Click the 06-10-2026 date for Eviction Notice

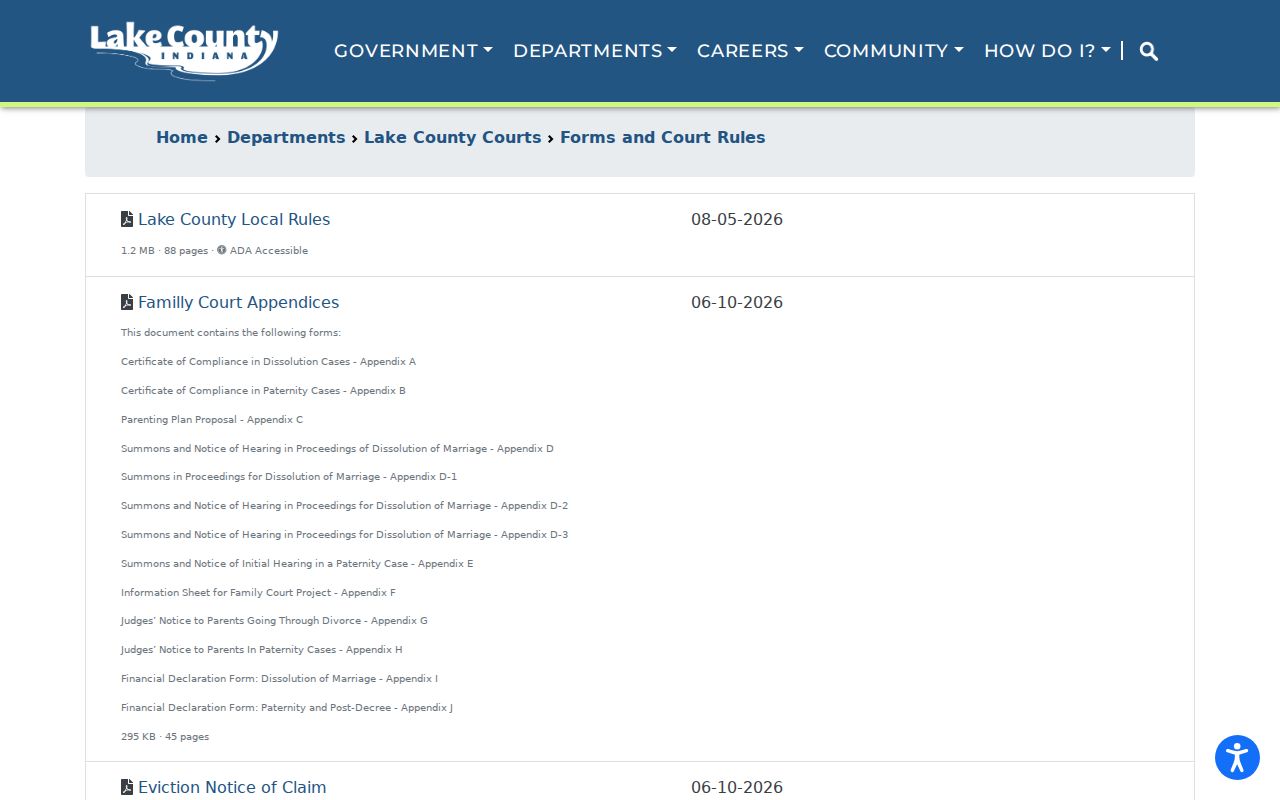click(x=737, y=787)
